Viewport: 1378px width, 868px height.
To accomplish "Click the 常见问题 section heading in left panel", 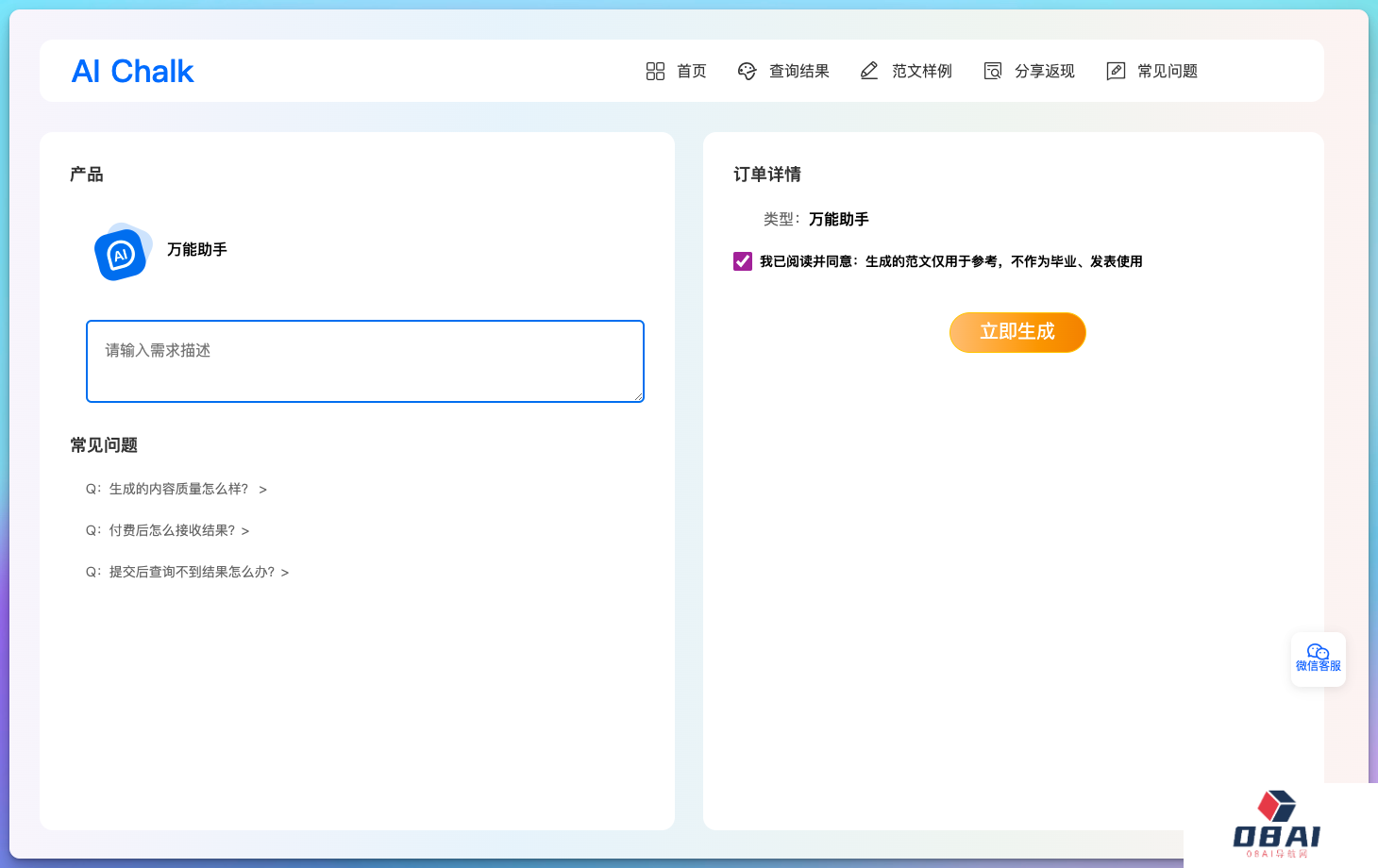I will 104,445.
